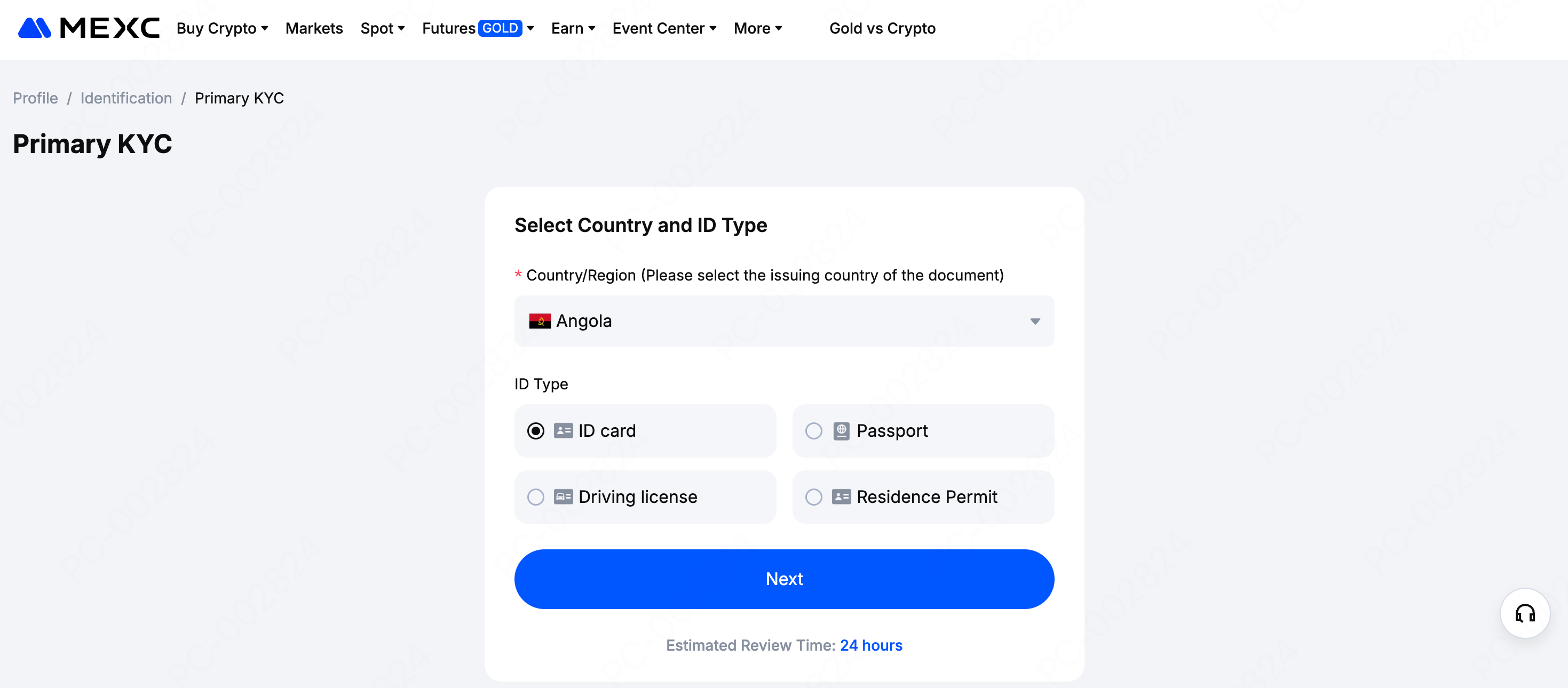Image resolution: width=1568 pixels, height=688 pixels.
Task: Expand the Buy Crypto menu
Action: click(222, 28)
